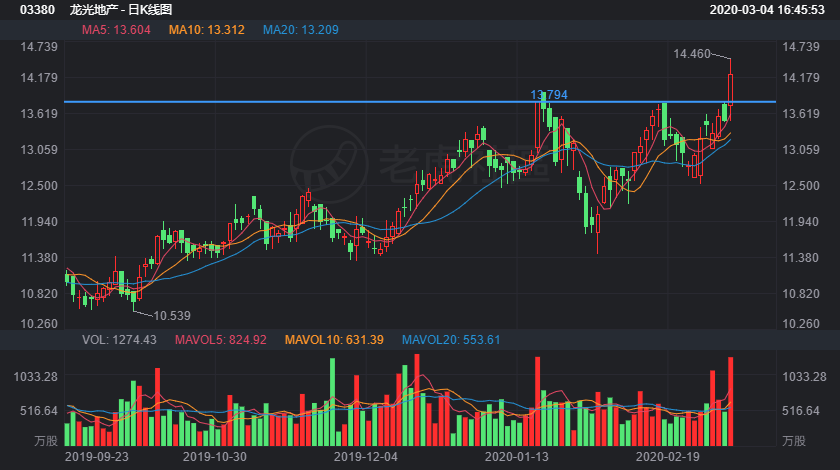
Task: Click the 13.794 resistance line label
Action: (549, 95)
